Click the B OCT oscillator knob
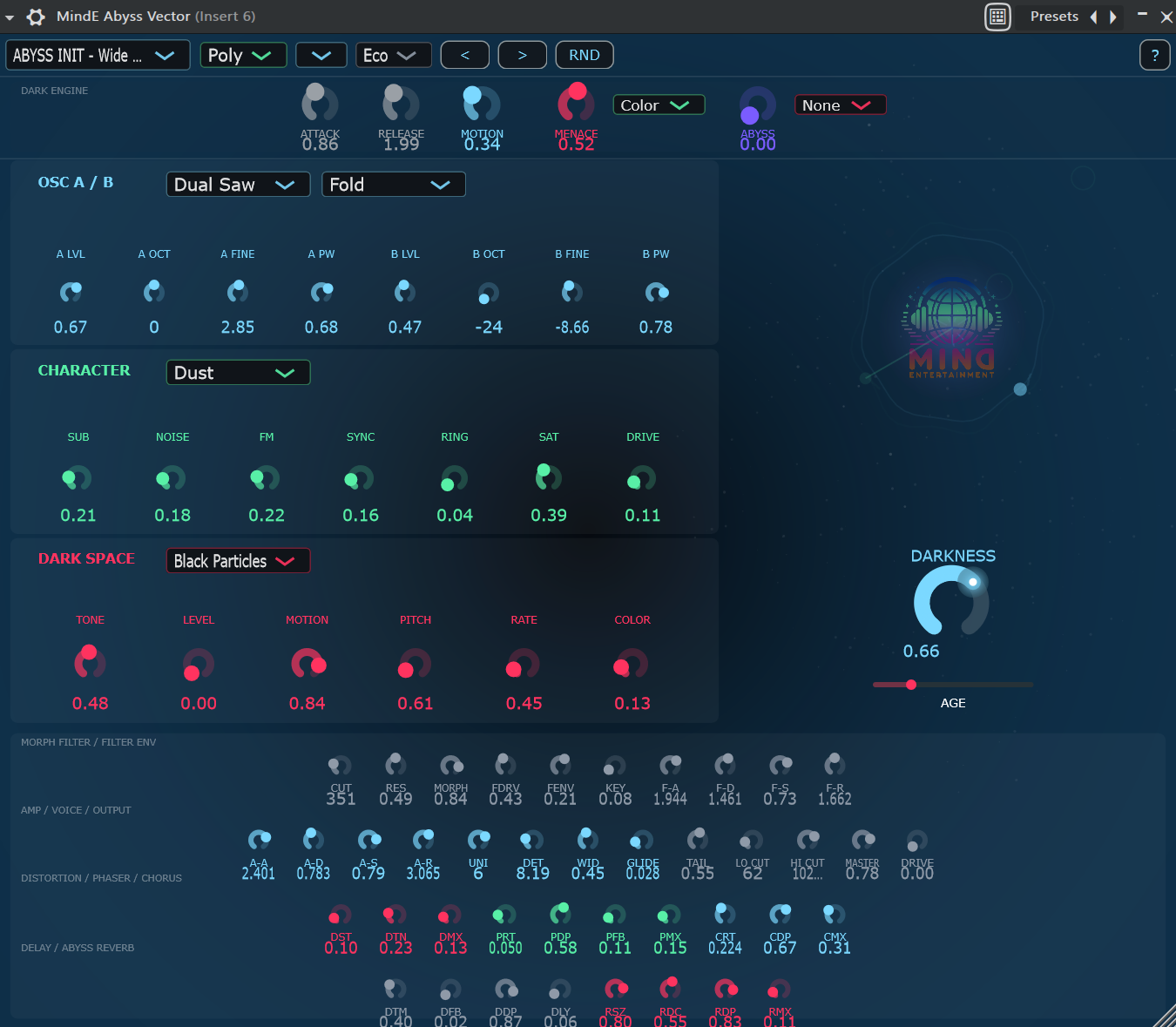Viewport: 1176px width, 1027px height. (x=489, y=293)
